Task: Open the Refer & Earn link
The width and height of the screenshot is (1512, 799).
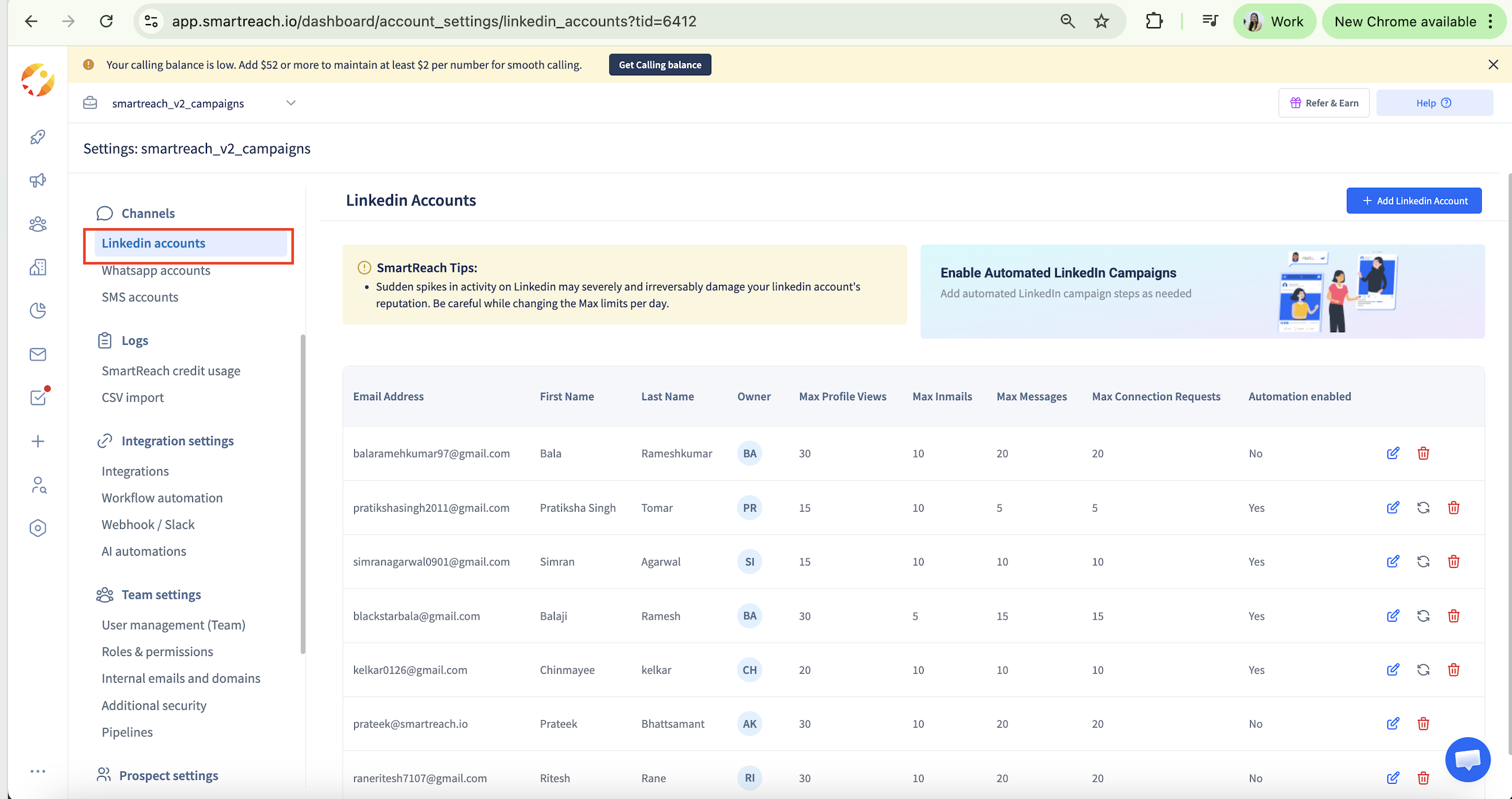Action: tap(1323, 103)
